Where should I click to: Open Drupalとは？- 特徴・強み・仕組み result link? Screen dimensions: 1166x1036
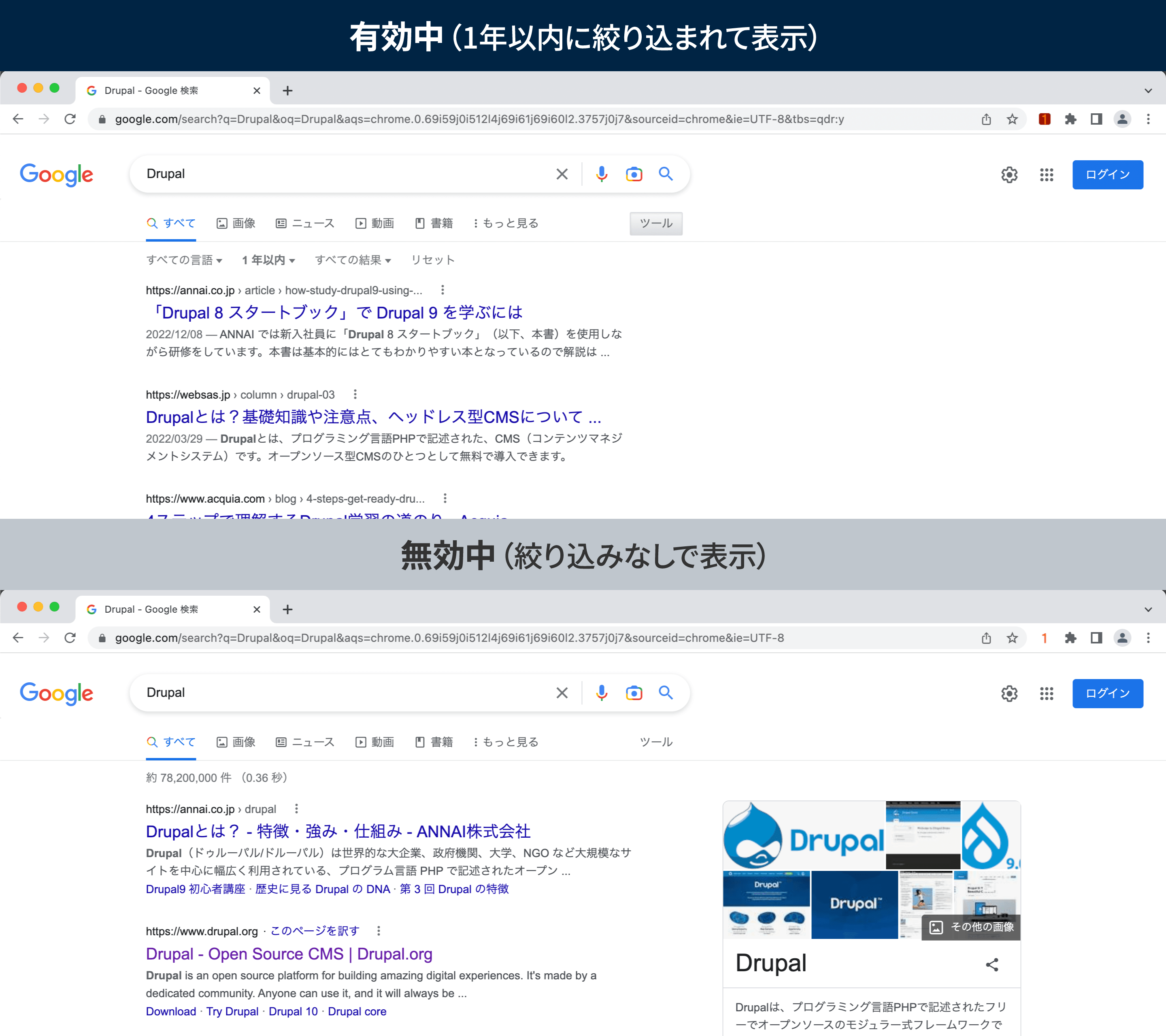(x=338, y=831)
